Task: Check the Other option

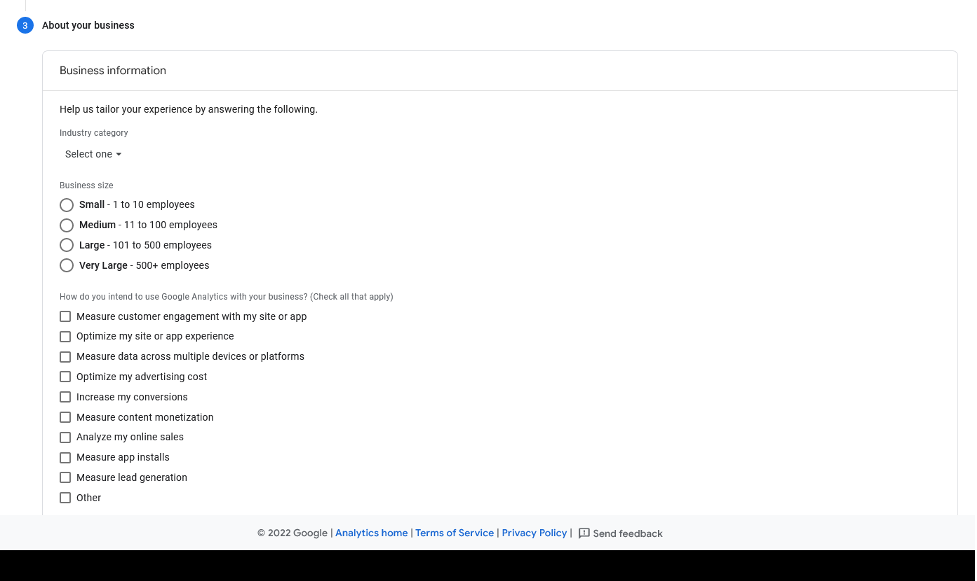Action: [65, 497]
